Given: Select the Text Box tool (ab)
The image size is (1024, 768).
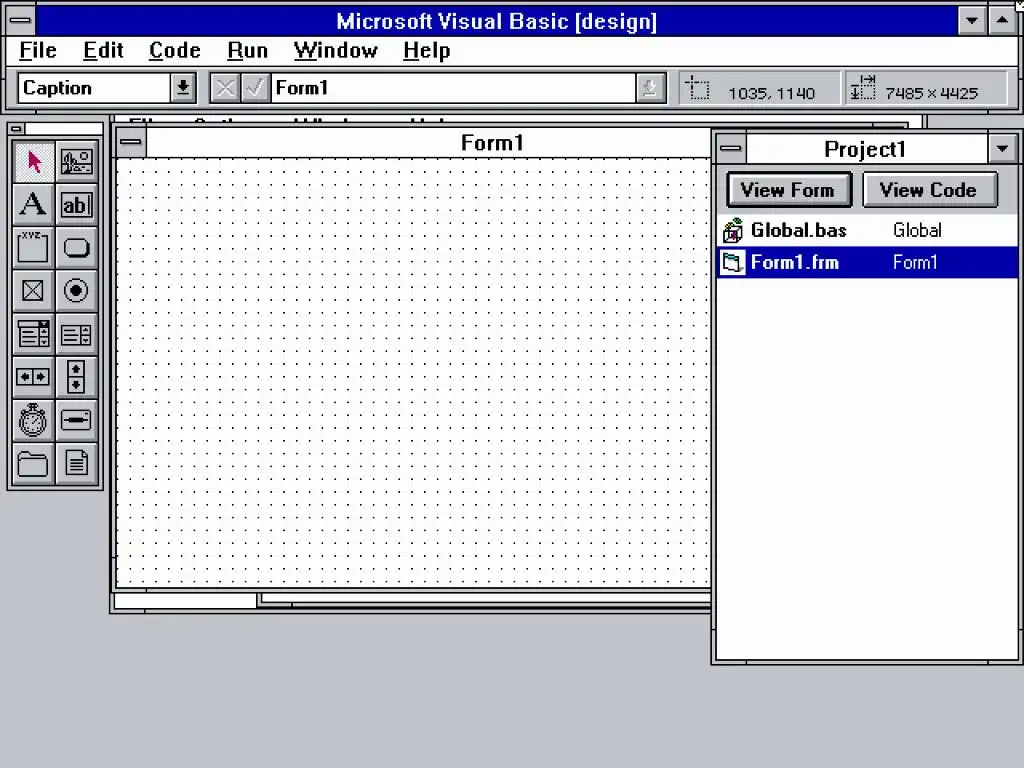Looking at the screenshot, I should coord(76,204).
